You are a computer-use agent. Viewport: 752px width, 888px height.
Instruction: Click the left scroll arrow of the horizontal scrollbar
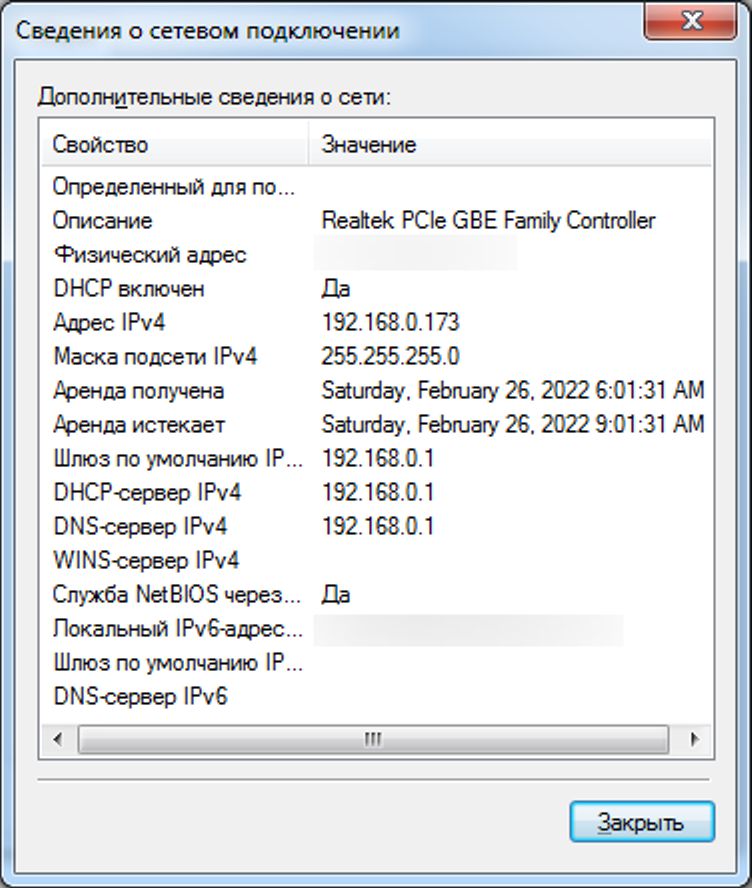[x=57, y=740]
